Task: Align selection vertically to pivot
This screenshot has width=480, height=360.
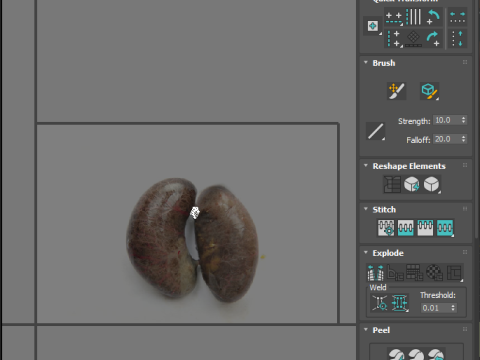Action: 394,39
